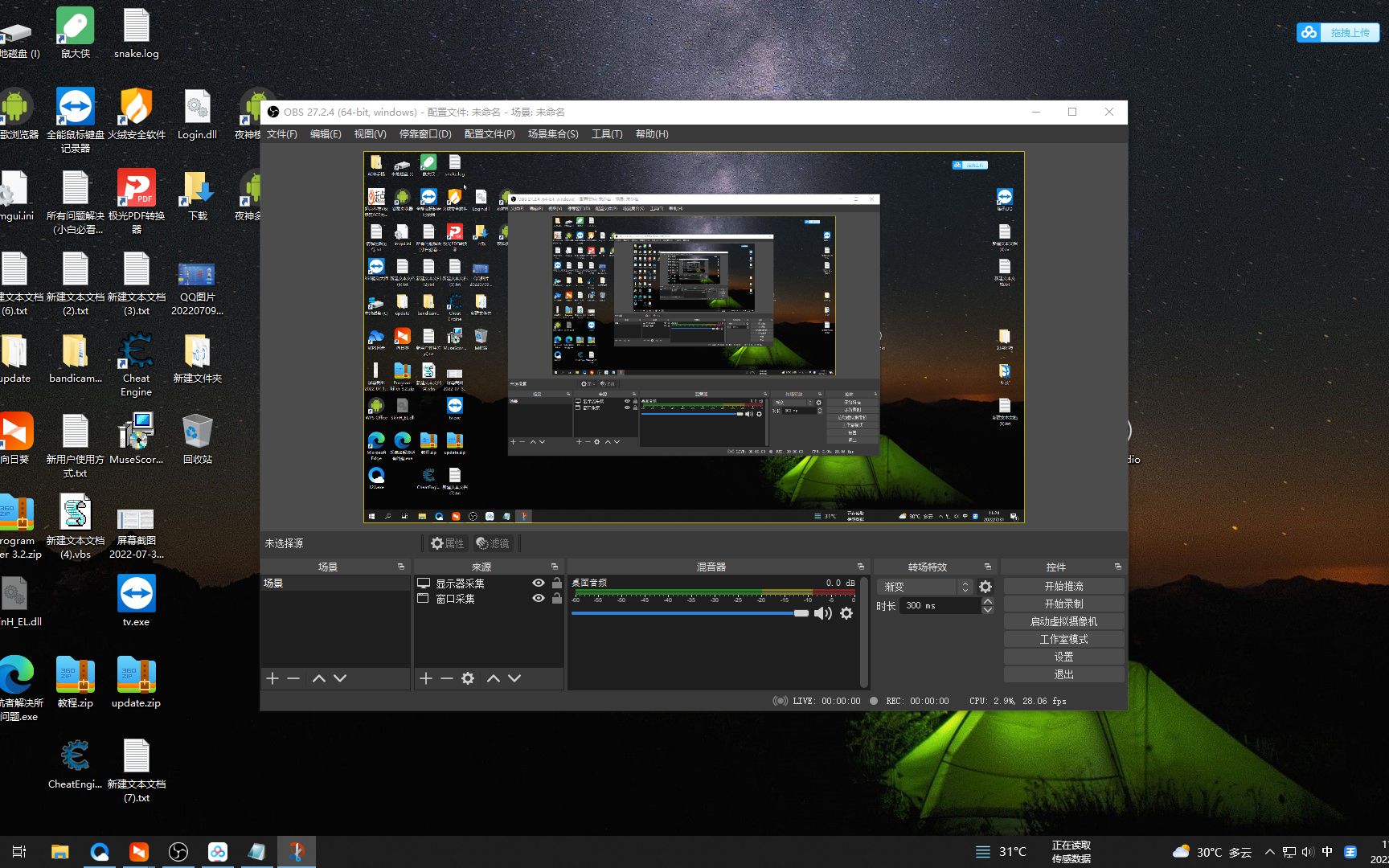Select the 回收站 recycle bin icon
The width and height of the screenshot is (1389, 868).
pyautogui.click(x=197, y=439)
